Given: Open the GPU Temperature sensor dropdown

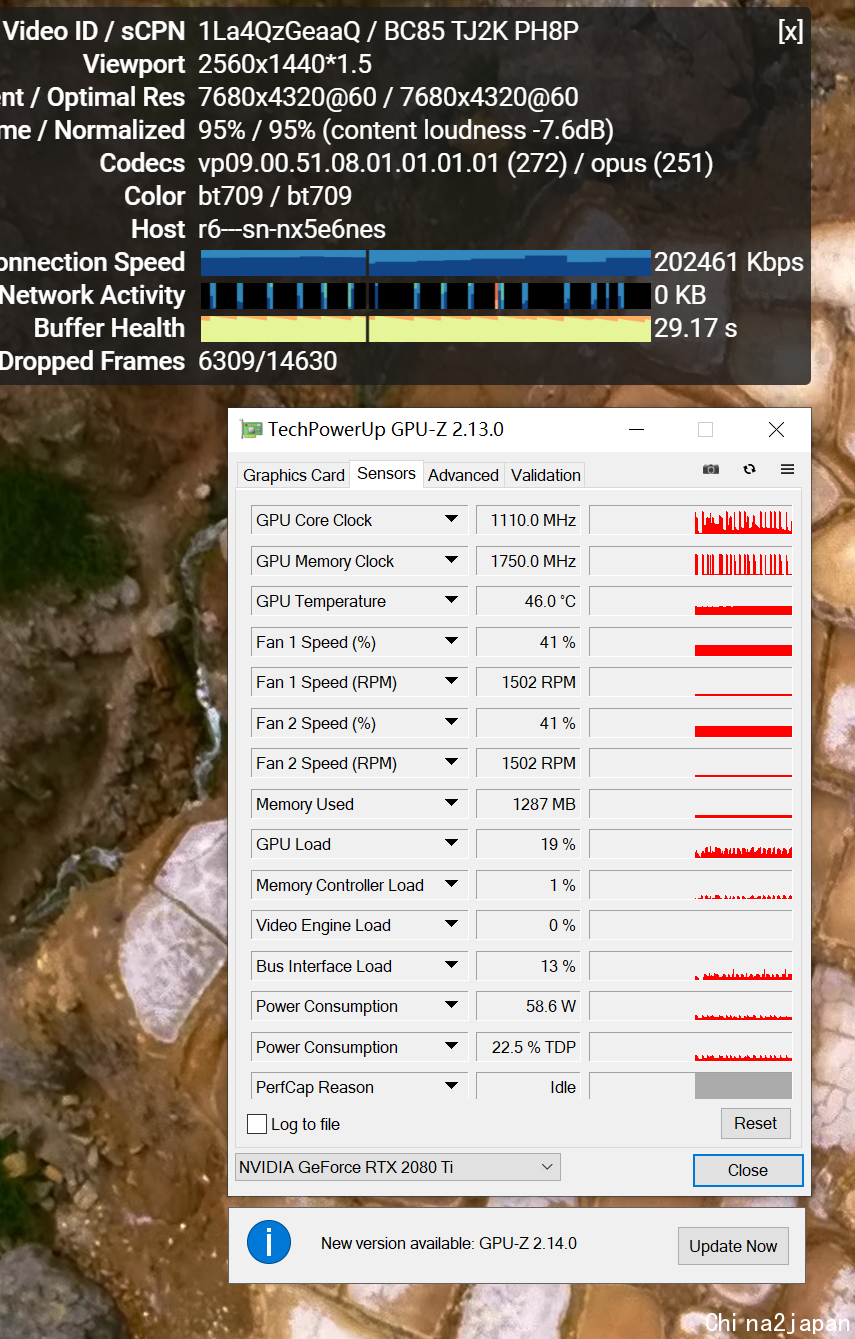Looking at the screenshot, I should pyautogui.click(x=452, y=601).
